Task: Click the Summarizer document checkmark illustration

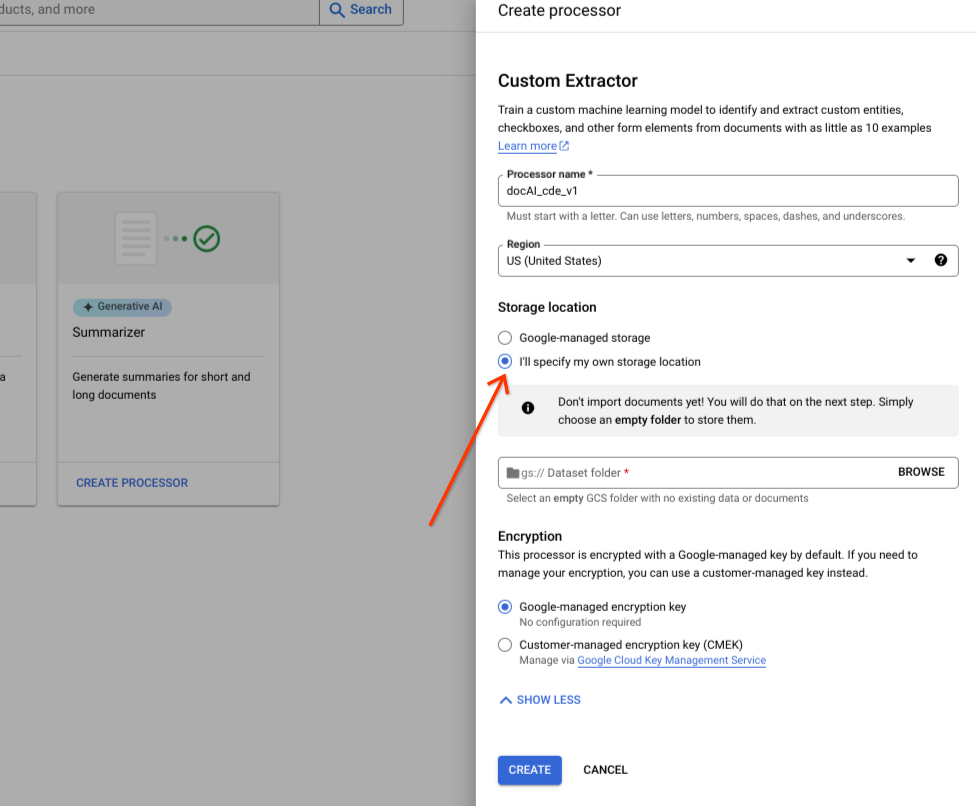Action: pyautogui.click(x=167, y=238)
